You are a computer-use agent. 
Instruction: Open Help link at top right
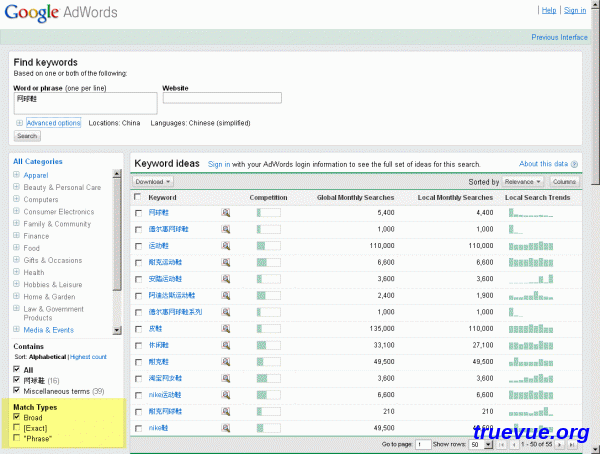(x=549, y=10)
